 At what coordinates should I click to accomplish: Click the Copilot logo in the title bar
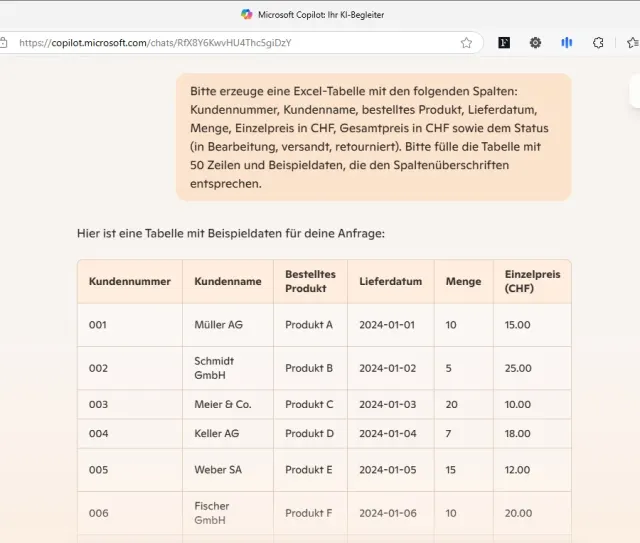(246, 15)
